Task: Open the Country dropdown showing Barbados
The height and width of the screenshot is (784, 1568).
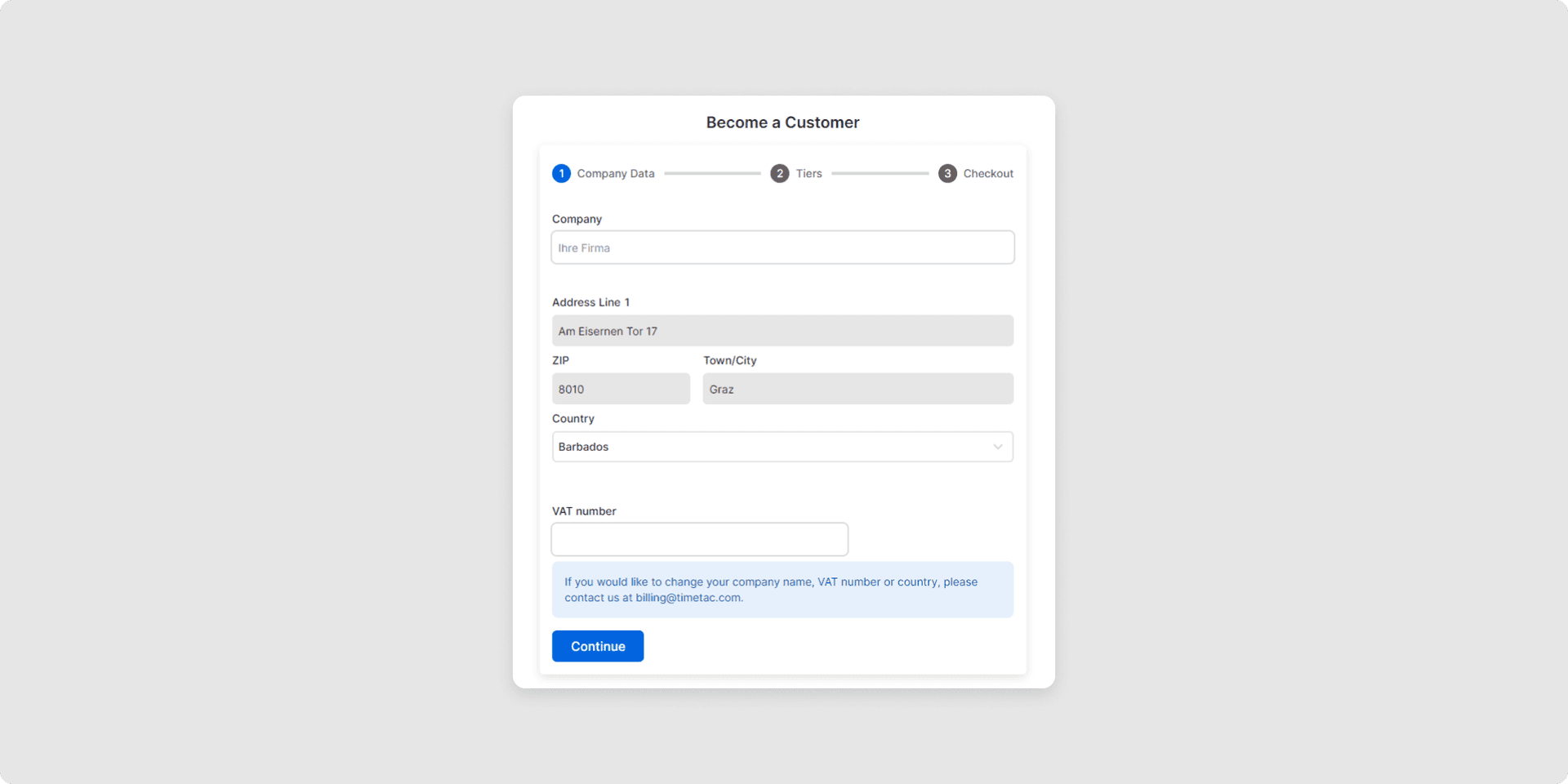Action: click(768, 447)
